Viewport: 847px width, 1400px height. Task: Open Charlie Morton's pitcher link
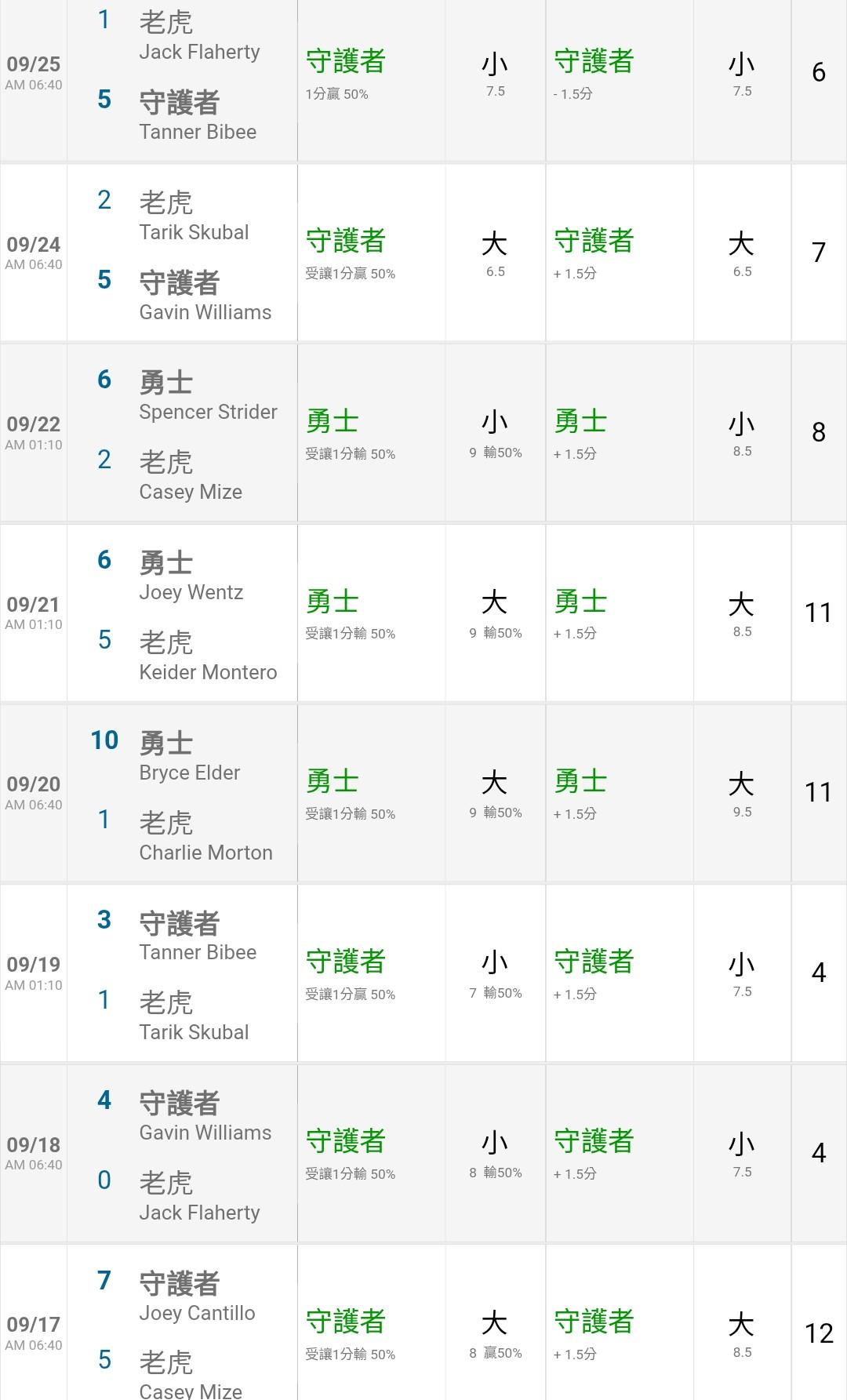[x=205, y=853]
